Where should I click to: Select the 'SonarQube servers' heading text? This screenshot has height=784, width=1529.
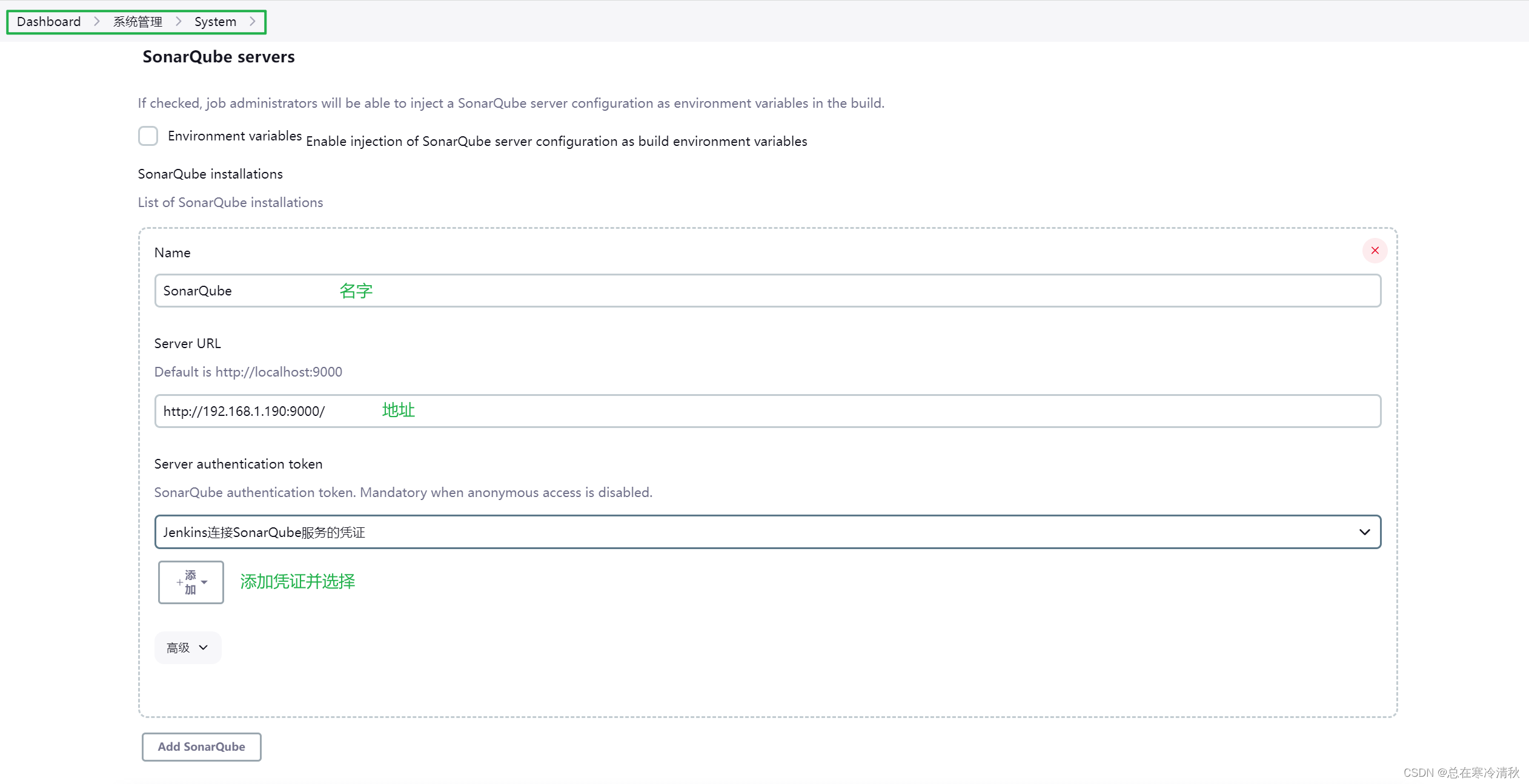point(219,57)
